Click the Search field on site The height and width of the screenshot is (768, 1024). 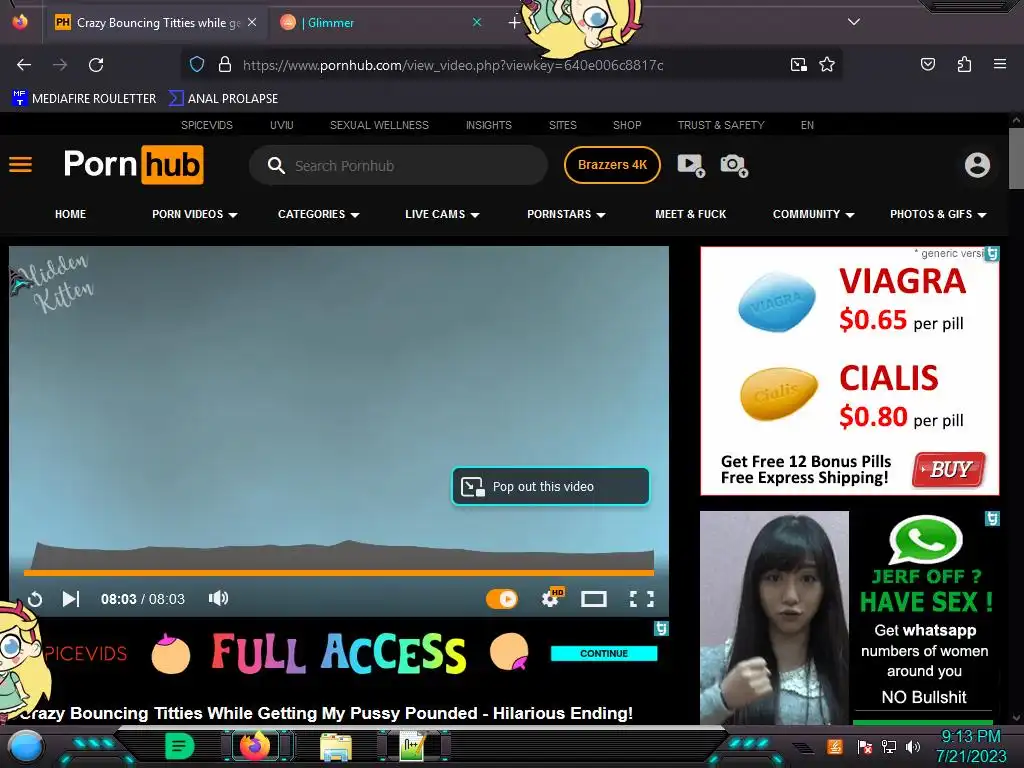coord(398,165)
